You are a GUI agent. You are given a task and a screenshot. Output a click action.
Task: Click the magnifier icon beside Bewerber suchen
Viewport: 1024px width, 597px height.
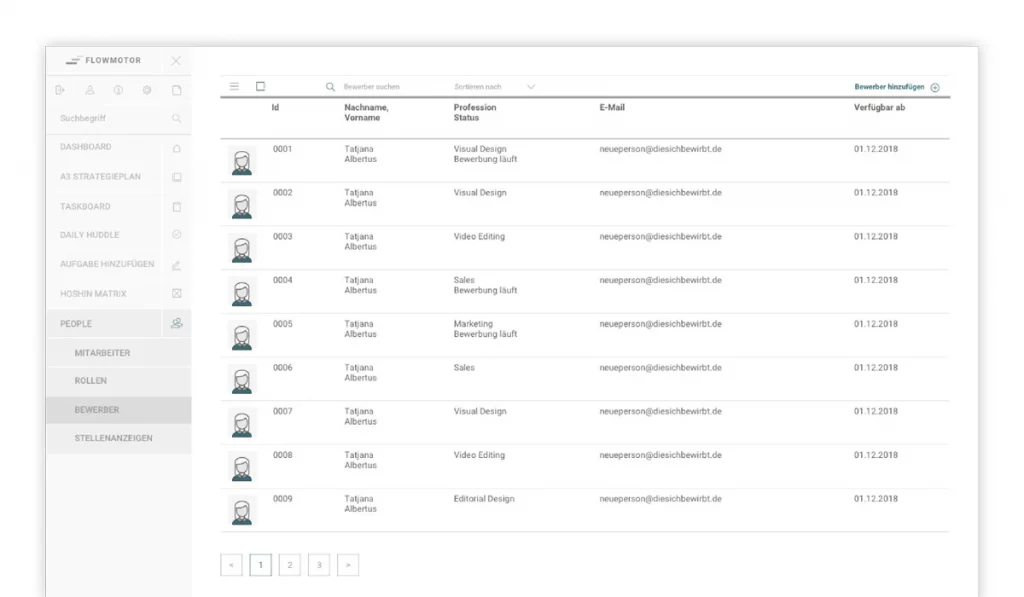point(330,87)
